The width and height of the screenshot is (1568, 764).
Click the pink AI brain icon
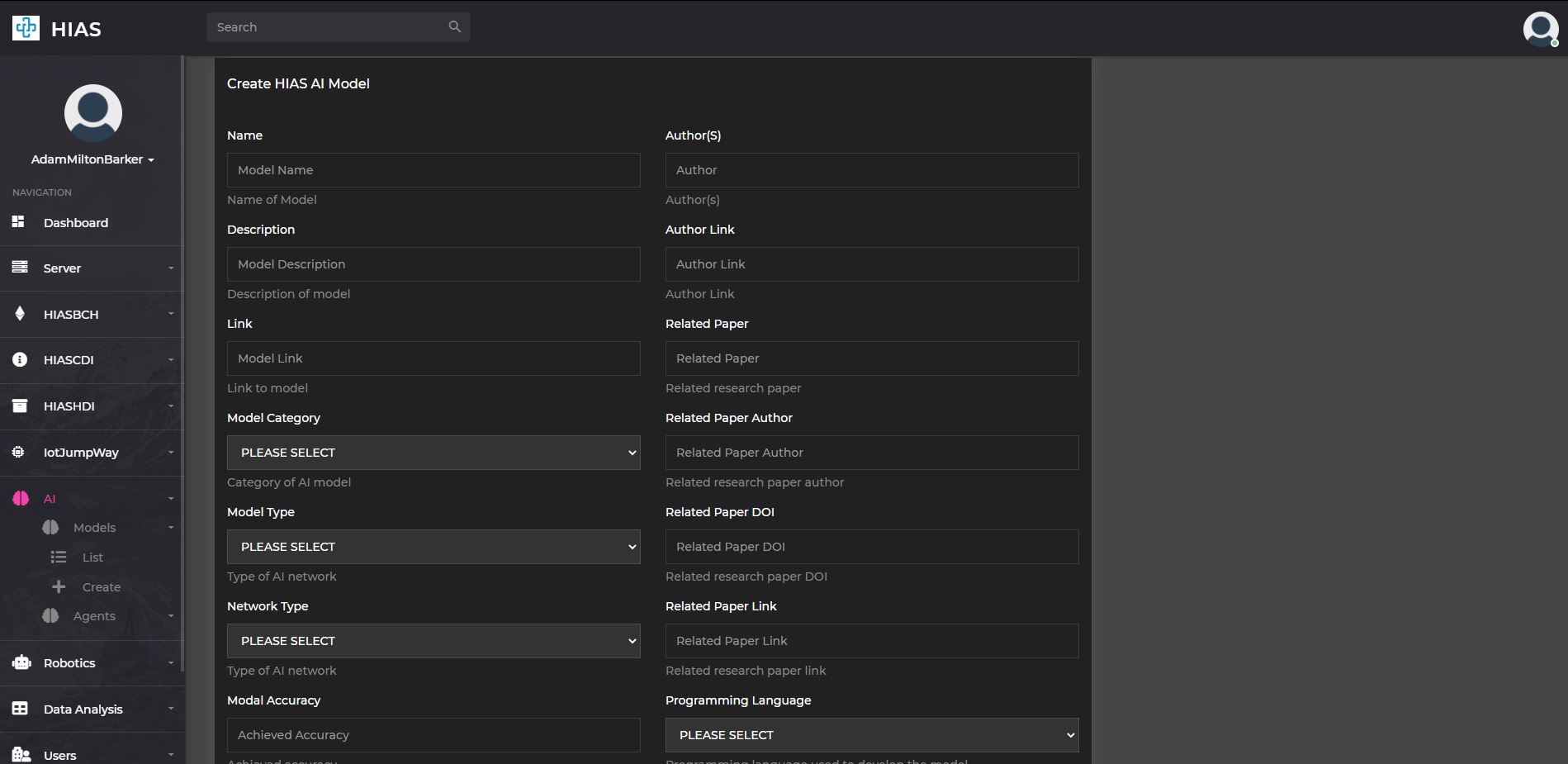pyautogui.click(x=21, y=498)
